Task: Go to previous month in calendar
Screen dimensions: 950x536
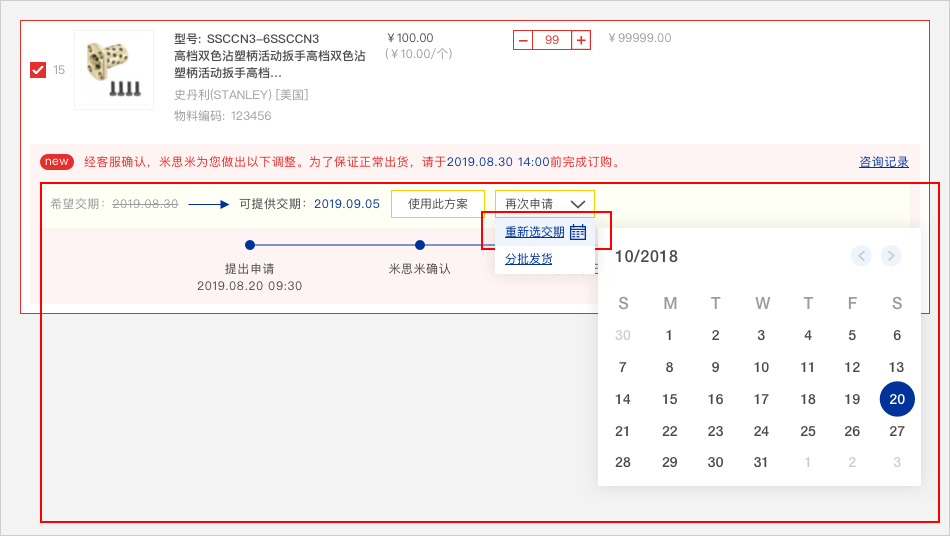Action: click(x=861, y=256)
